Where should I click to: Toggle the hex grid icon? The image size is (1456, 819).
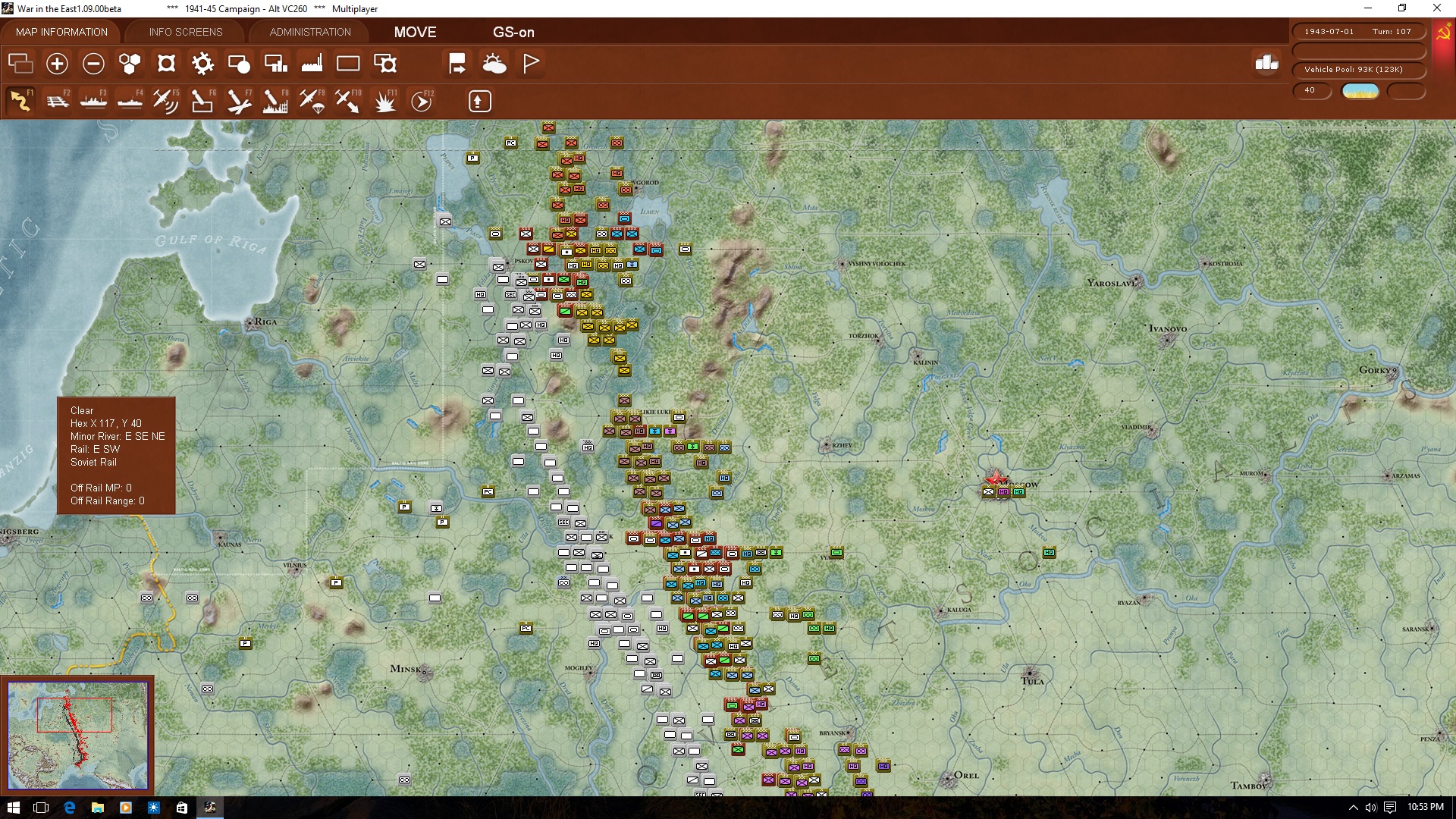[x=130, y=64]
